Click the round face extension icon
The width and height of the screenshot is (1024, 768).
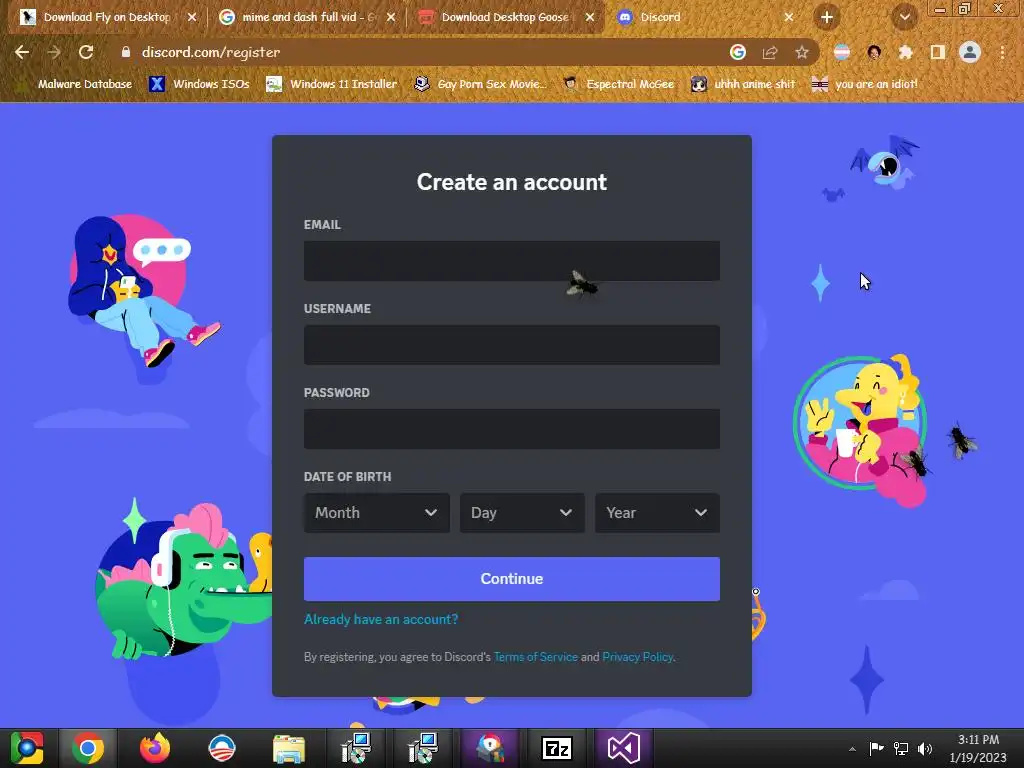point(874,52)
